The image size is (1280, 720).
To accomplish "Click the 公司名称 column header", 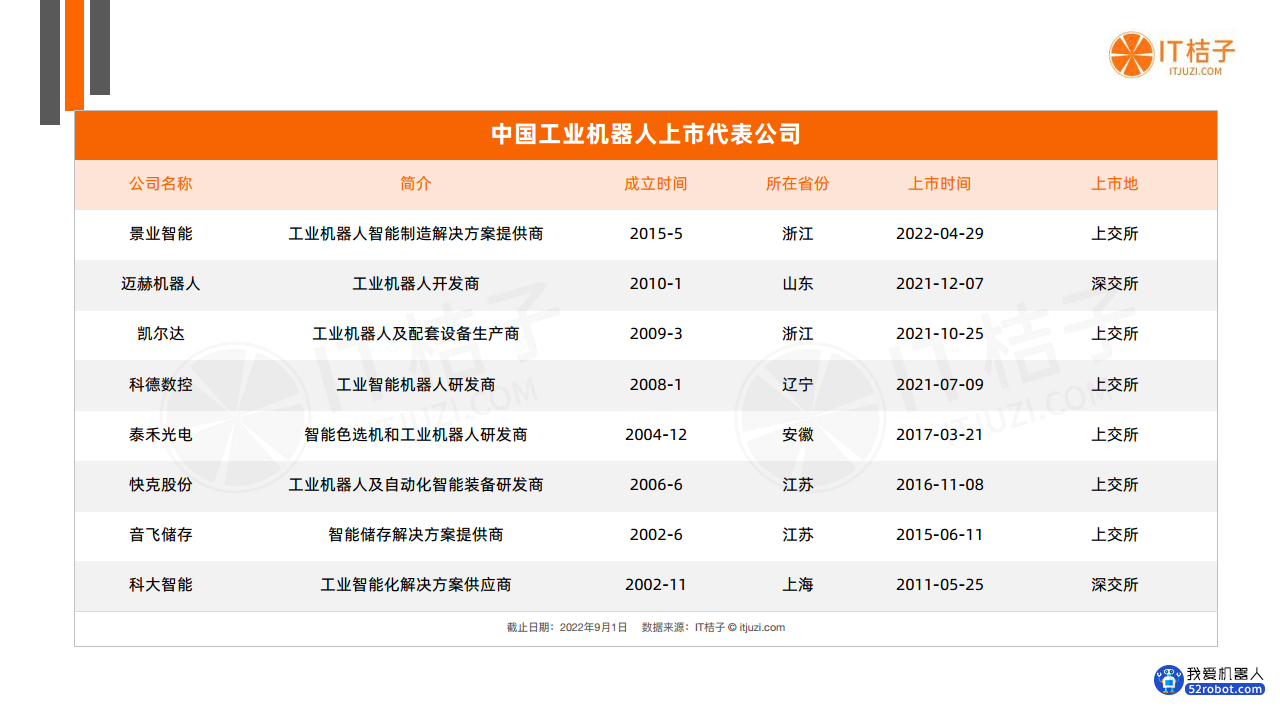I will click(x=160, y=184).
